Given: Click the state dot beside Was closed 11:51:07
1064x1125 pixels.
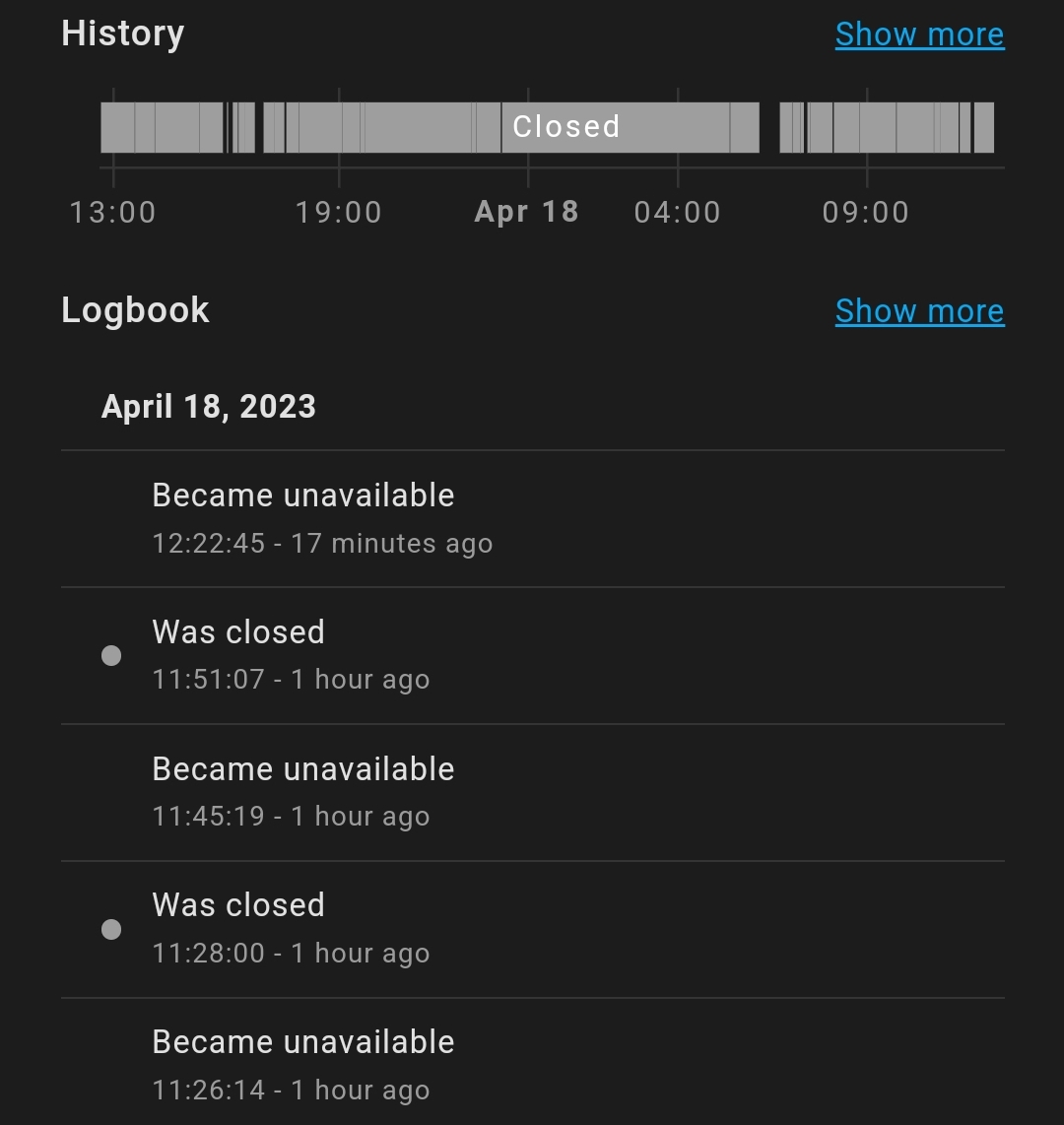Looking at the screenshot, I should click(x=112, y=654).
